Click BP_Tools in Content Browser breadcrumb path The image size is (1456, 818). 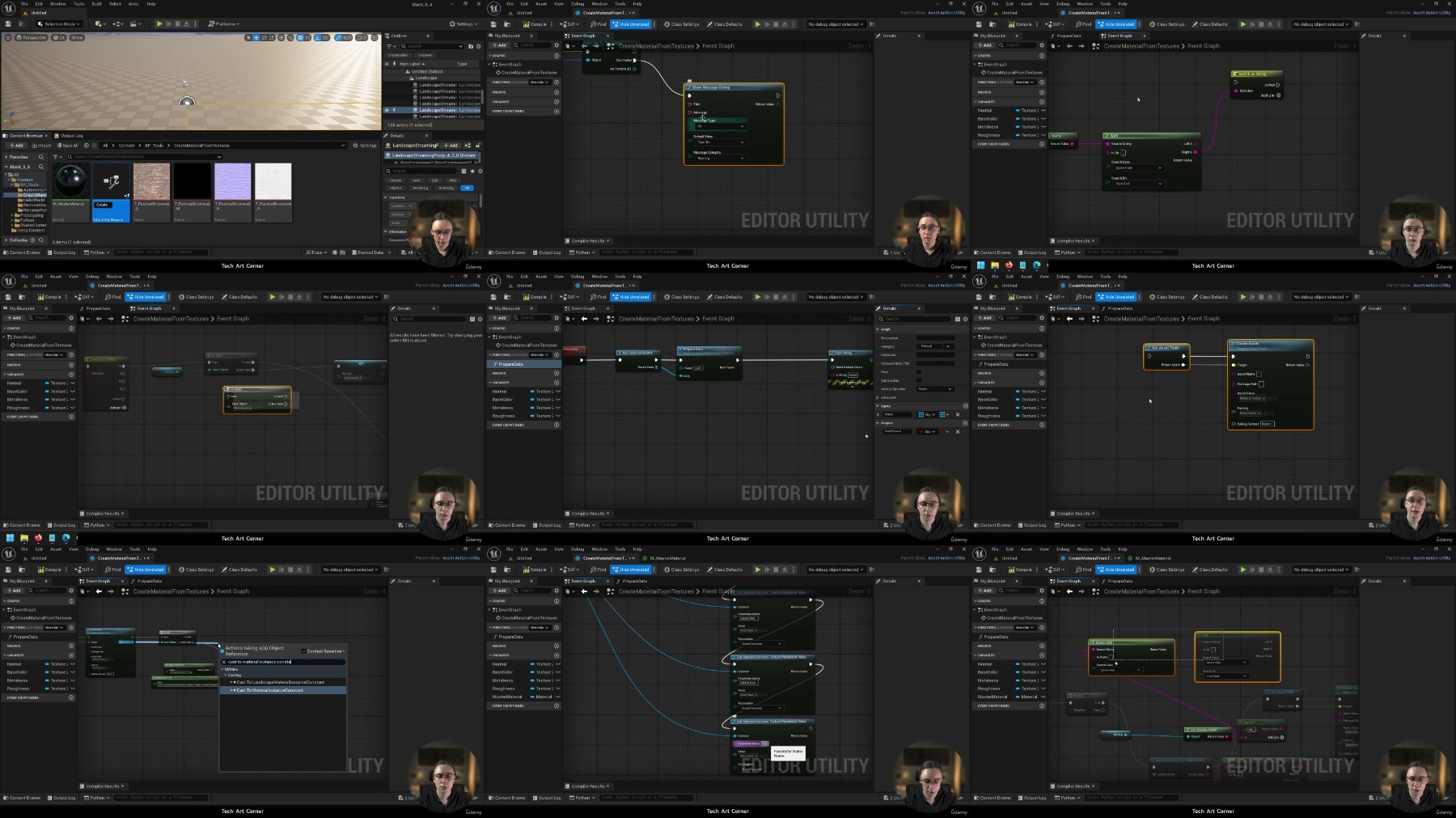(x=154, y=146)
